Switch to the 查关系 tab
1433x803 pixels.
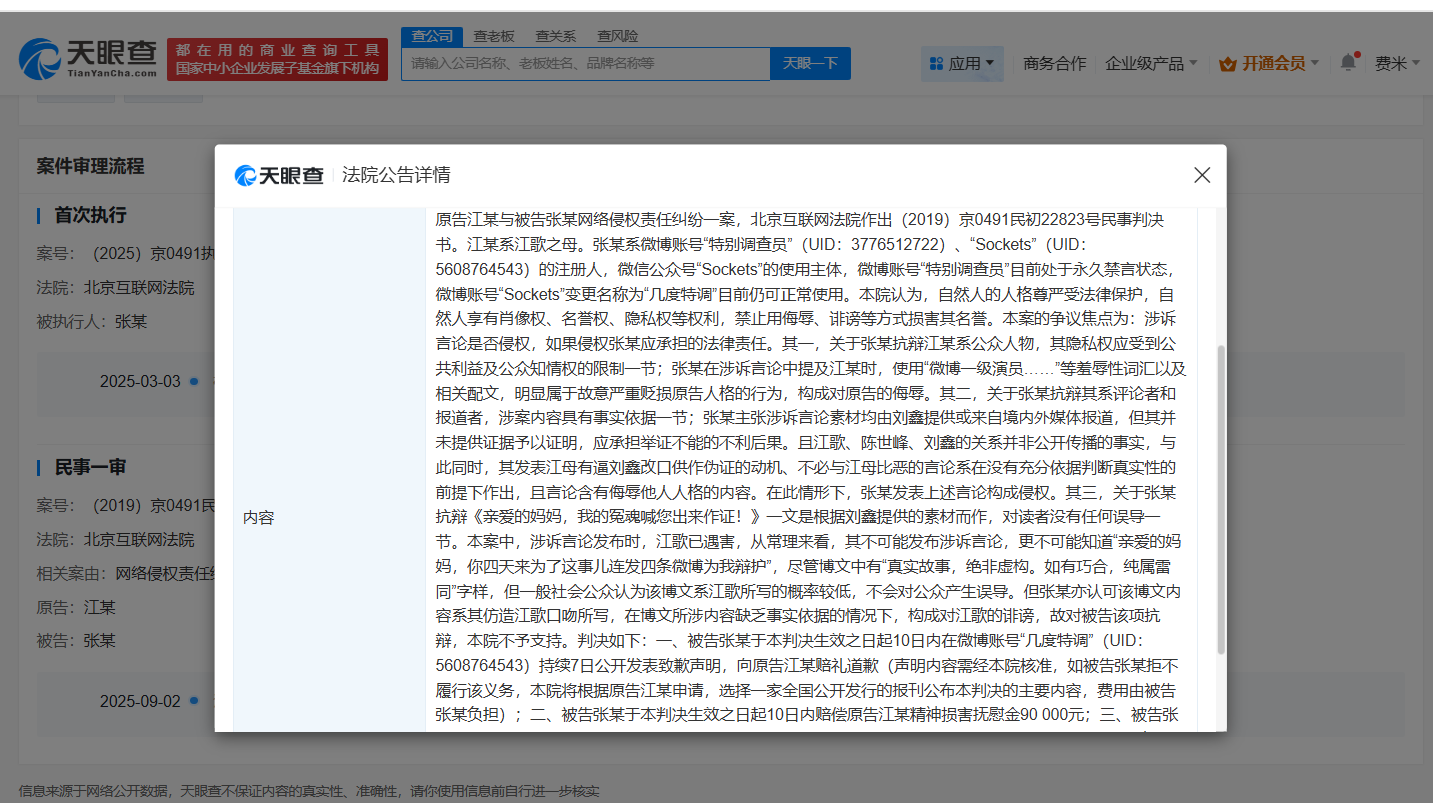pyautogui.click(x=555, y=36)
